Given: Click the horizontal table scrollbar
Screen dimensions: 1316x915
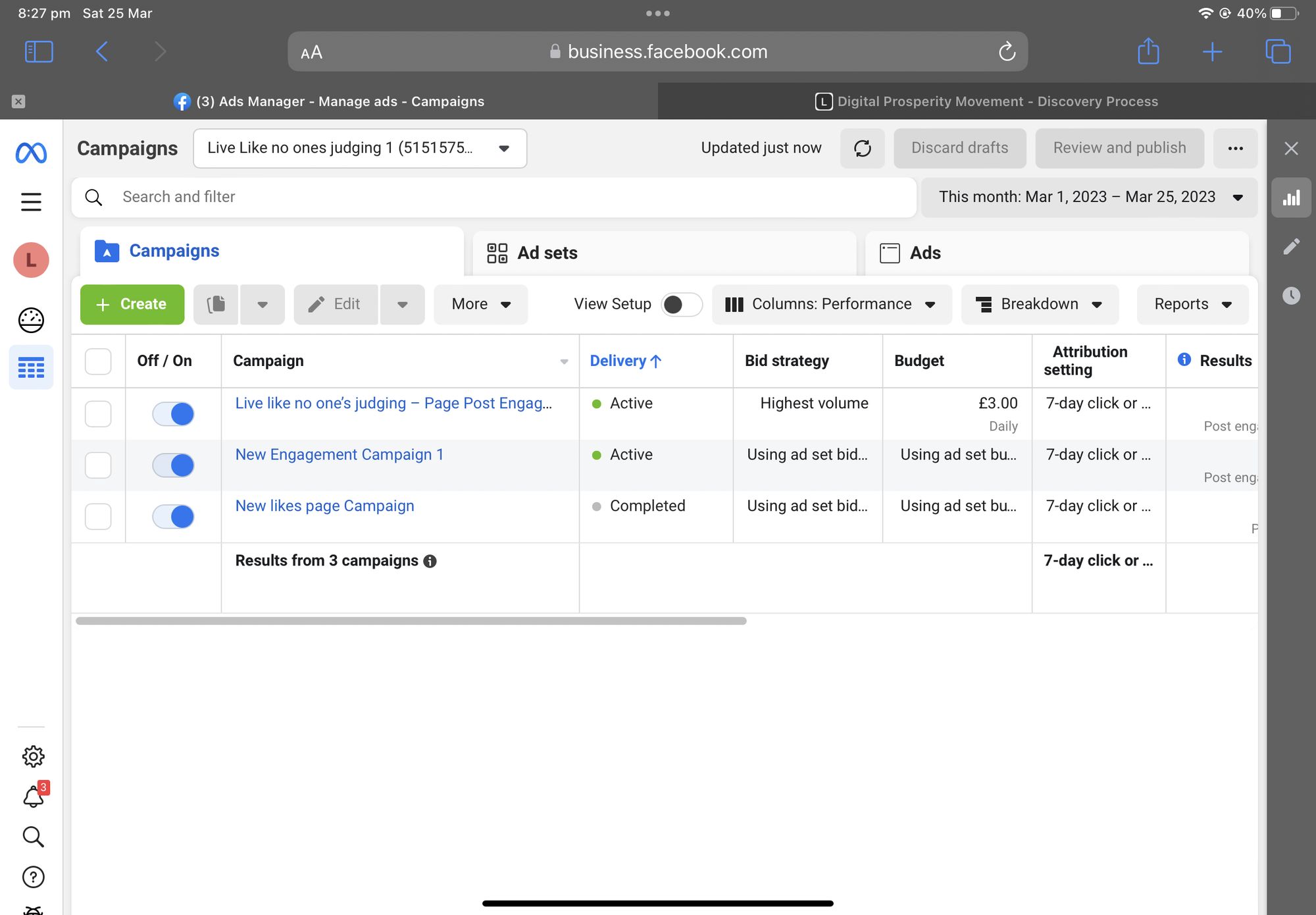Looking at the screenshot, I should [x=411, y=621].
